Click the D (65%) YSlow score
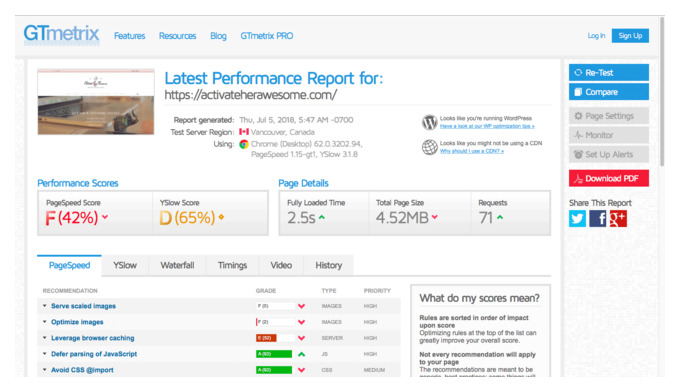 click(x=187, y=218)
